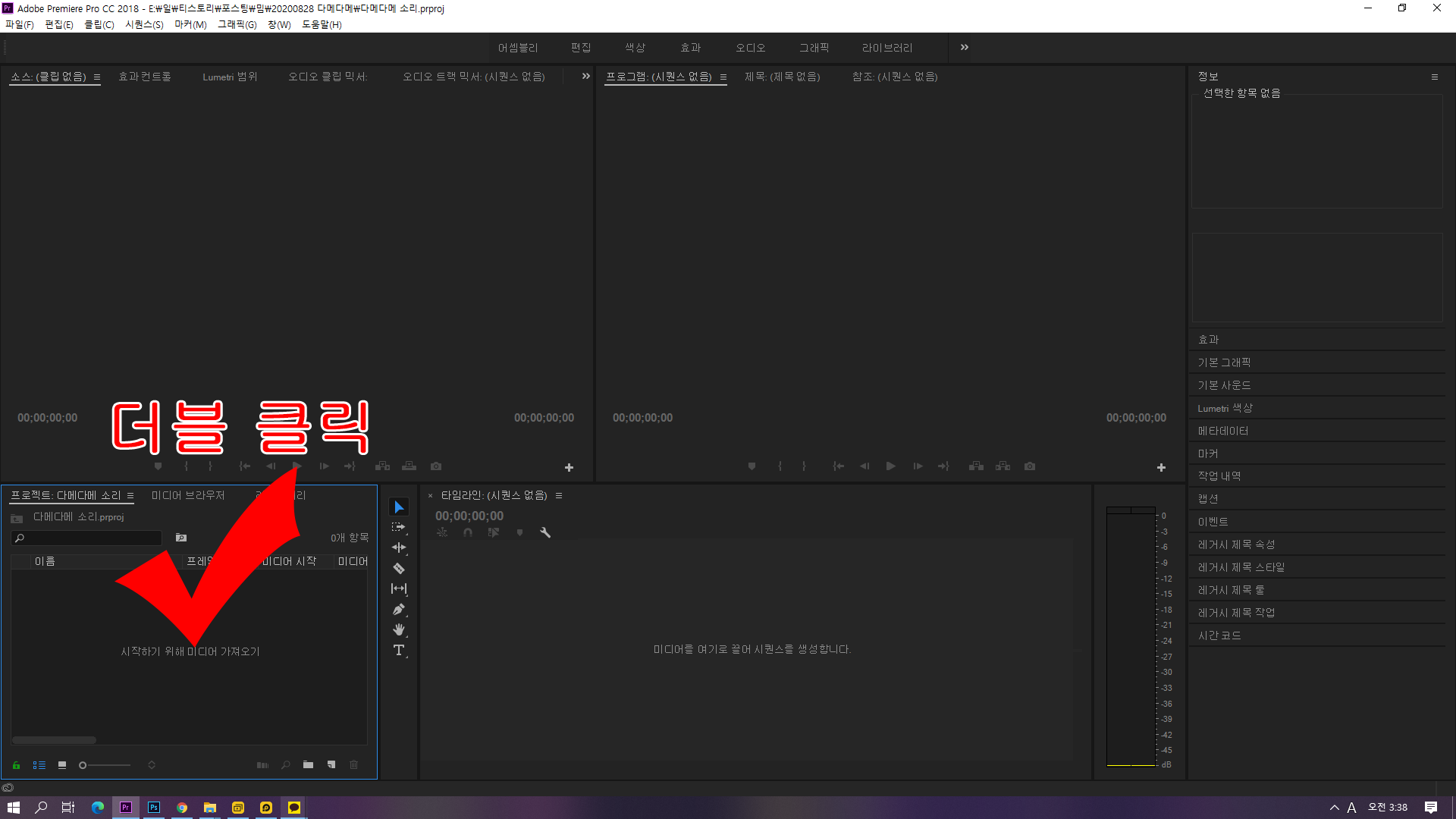The image size is (1456, 819).
Task: Switch to 미디어 브라우저 tab
Action: pos(188,495)
